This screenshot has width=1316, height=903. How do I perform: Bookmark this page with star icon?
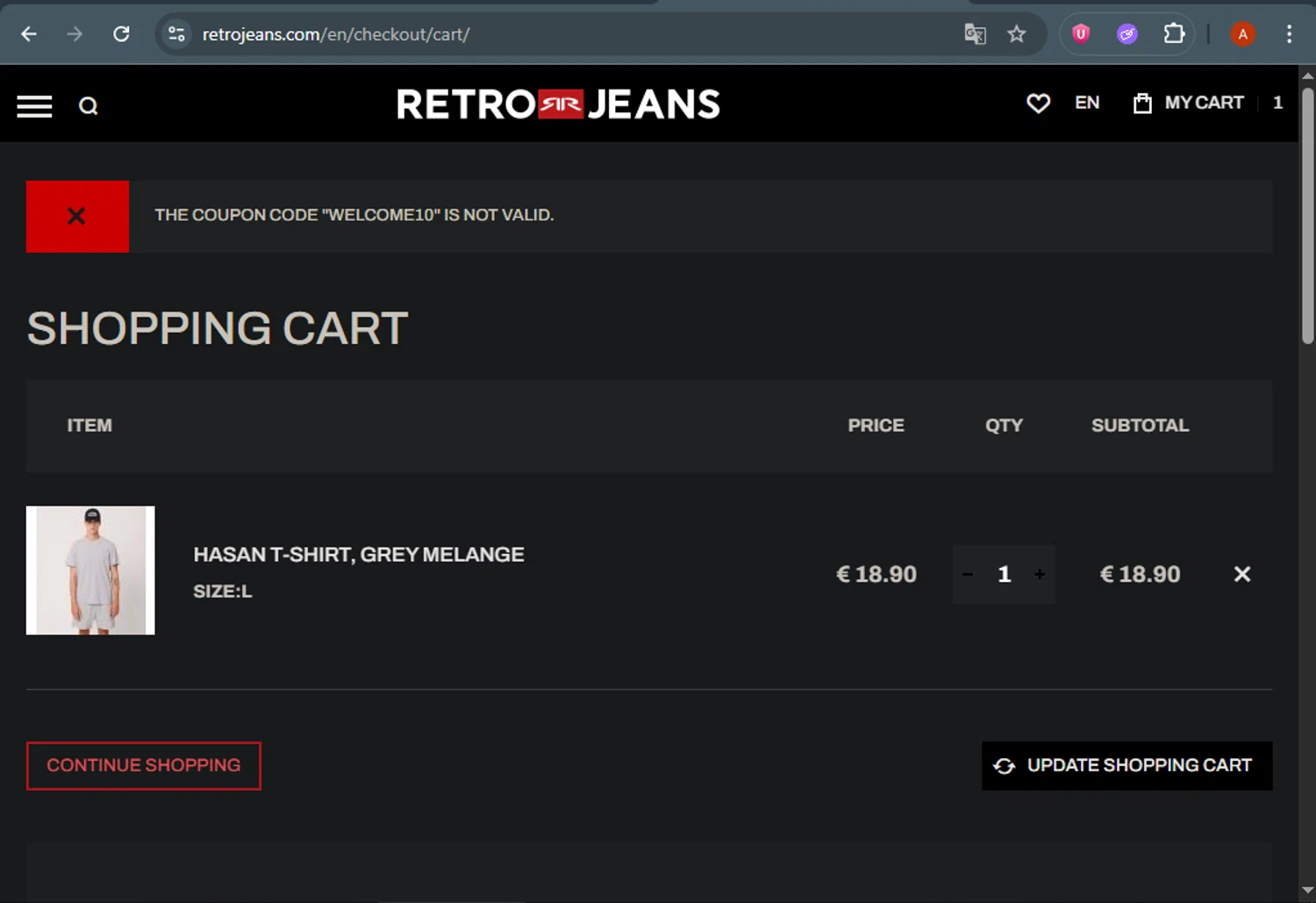coord(1017,34)
